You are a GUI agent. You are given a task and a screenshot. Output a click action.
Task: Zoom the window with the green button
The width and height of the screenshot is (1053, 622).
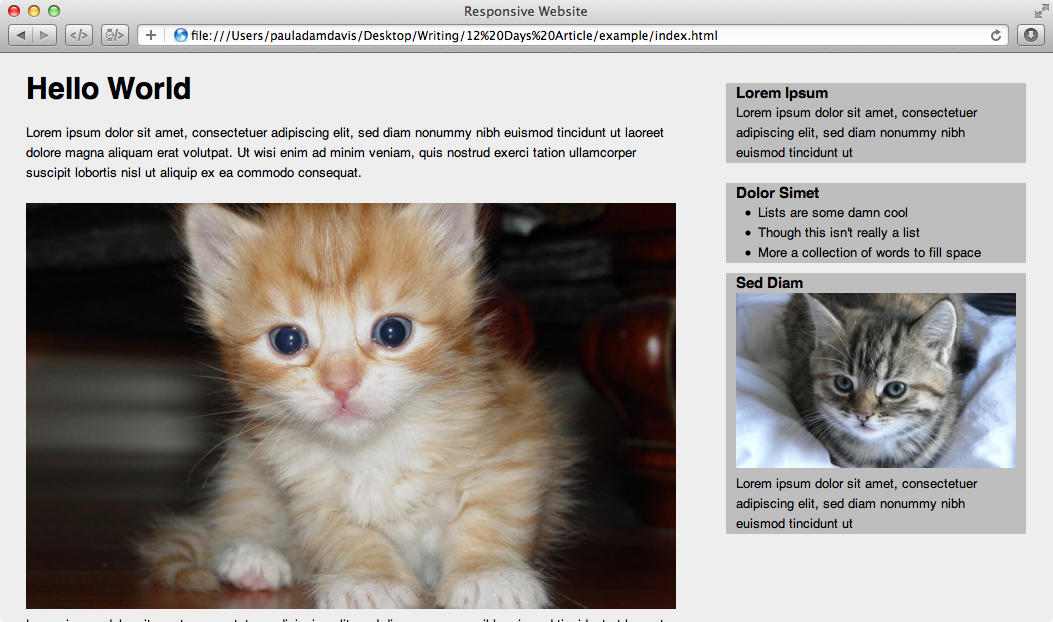coord(54,11)
